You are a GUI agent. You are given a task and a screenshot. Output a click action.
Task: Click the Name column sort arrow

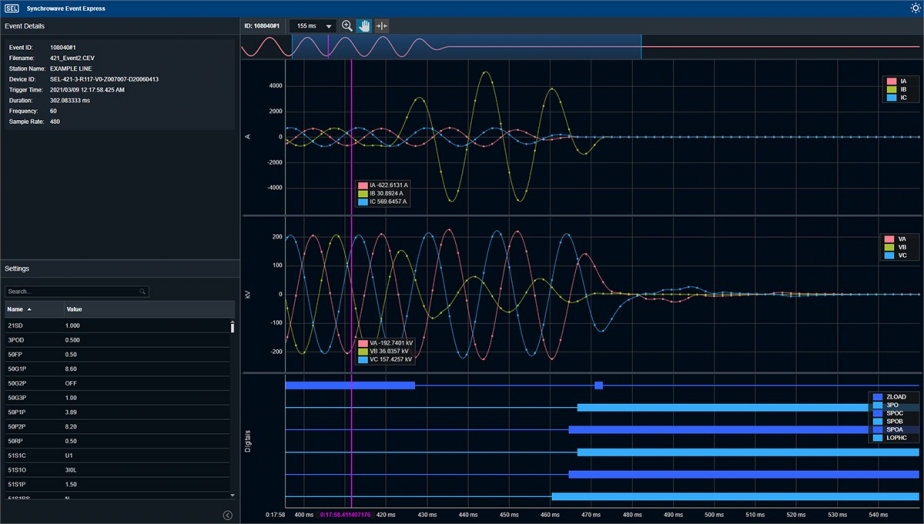pyautogui.click(x=29, y=310)
